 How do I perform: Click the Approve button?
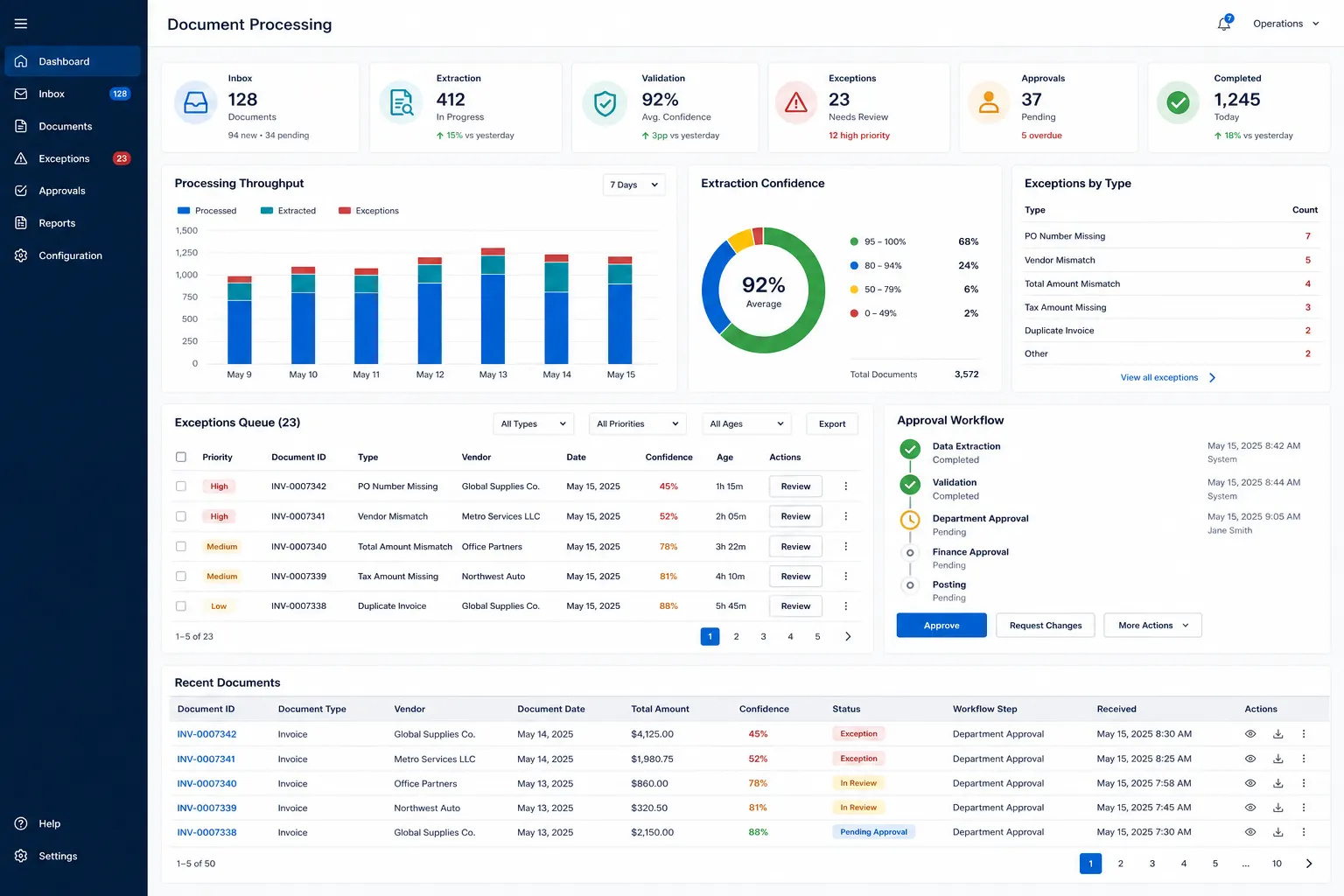point(941,626)
